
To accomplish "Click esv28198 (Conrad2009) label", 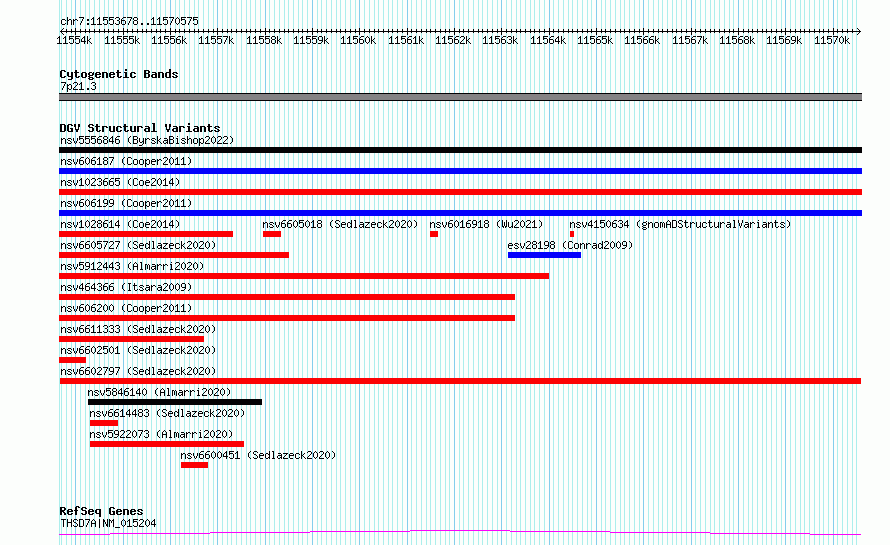I will point(570,245).
